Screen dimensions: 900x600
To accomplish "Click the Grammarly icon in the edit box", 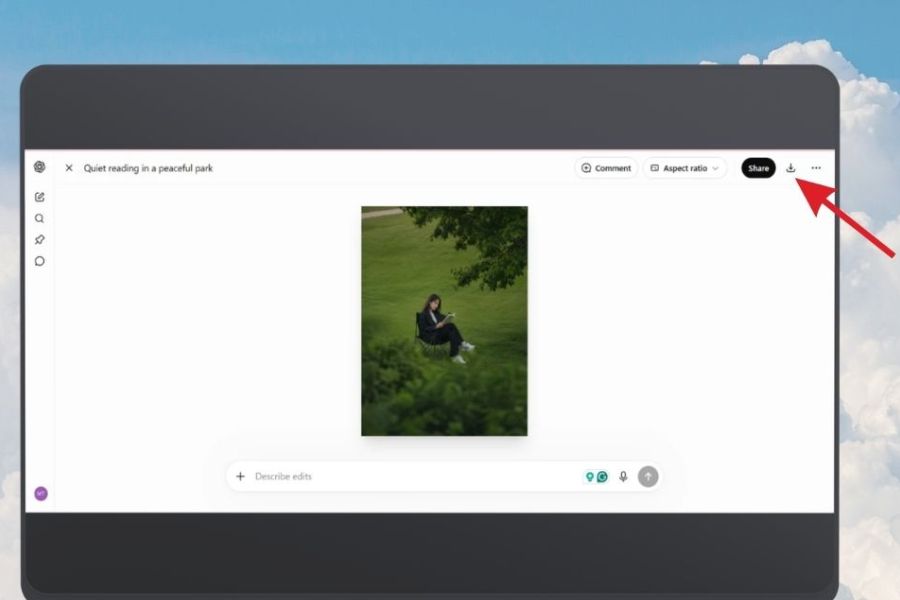I will pos(602,477).
